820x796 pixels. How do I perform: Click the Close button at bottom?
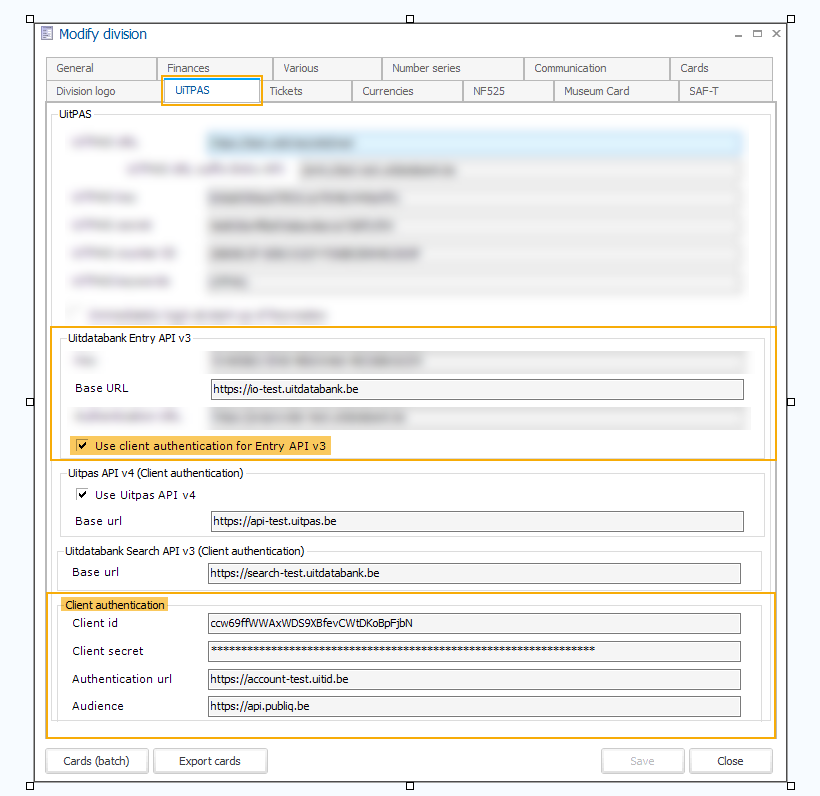[730, 761]
